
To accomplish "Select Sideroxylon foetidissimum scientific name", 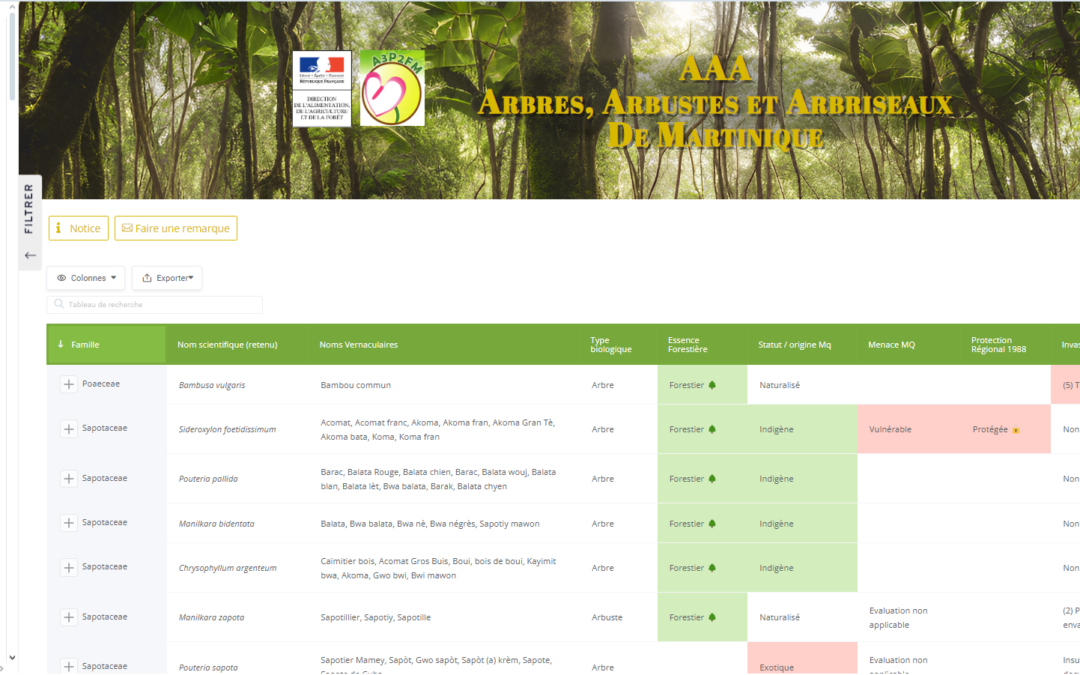I will 227,429.
